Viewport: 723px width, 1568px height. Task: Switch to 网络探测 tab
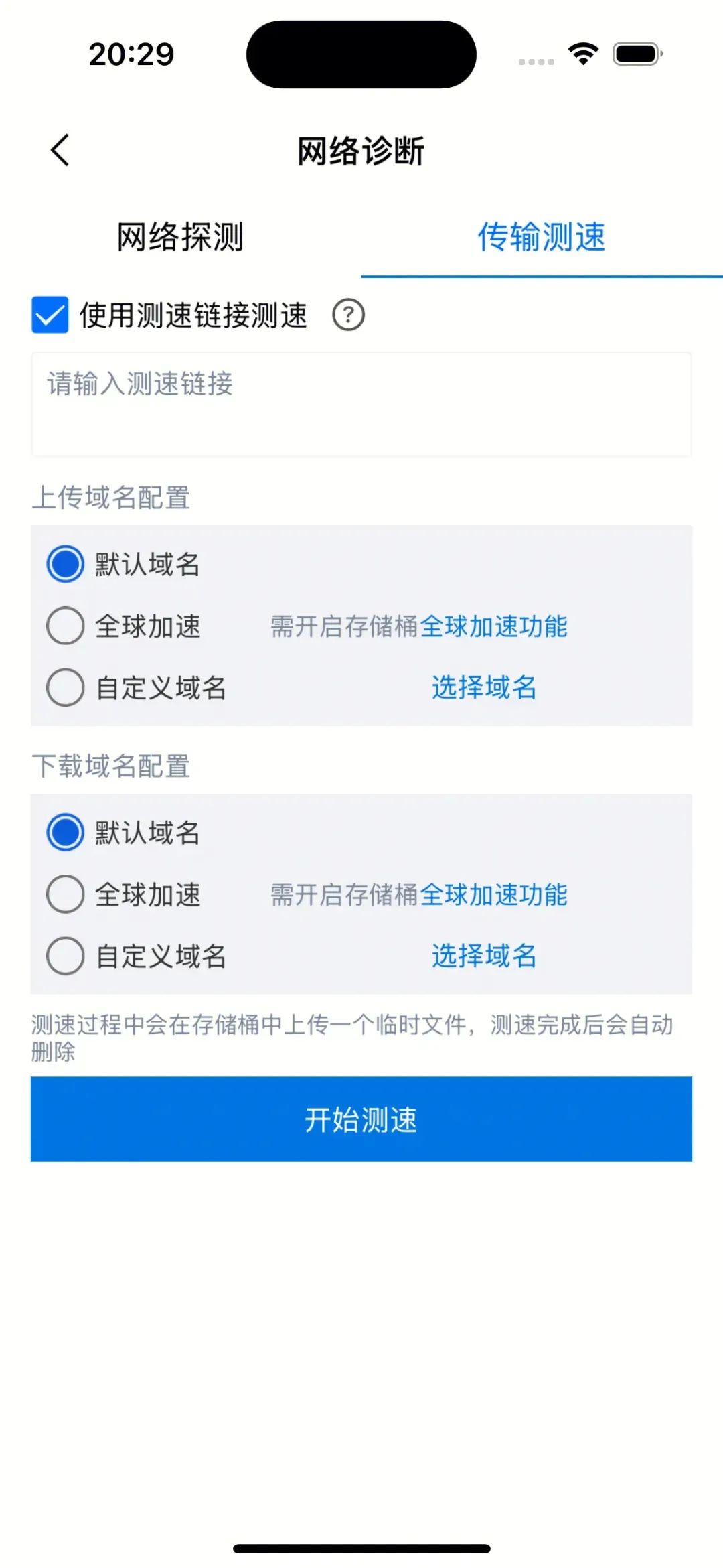(x=180, y=237)
